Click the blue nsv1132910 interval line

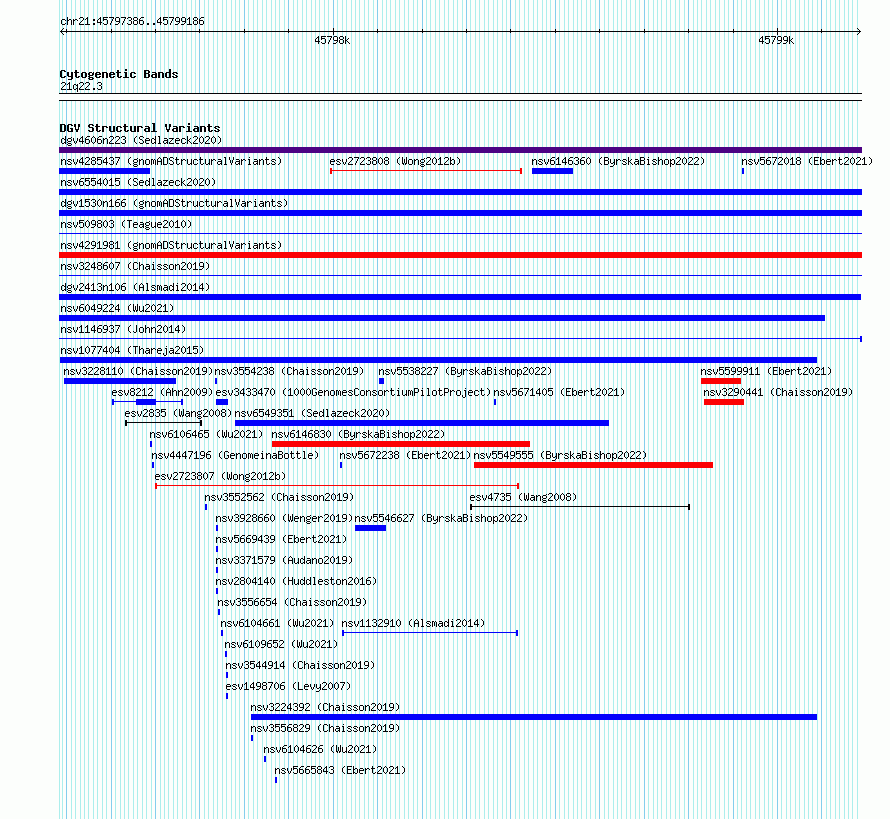[x=430, y=633]
